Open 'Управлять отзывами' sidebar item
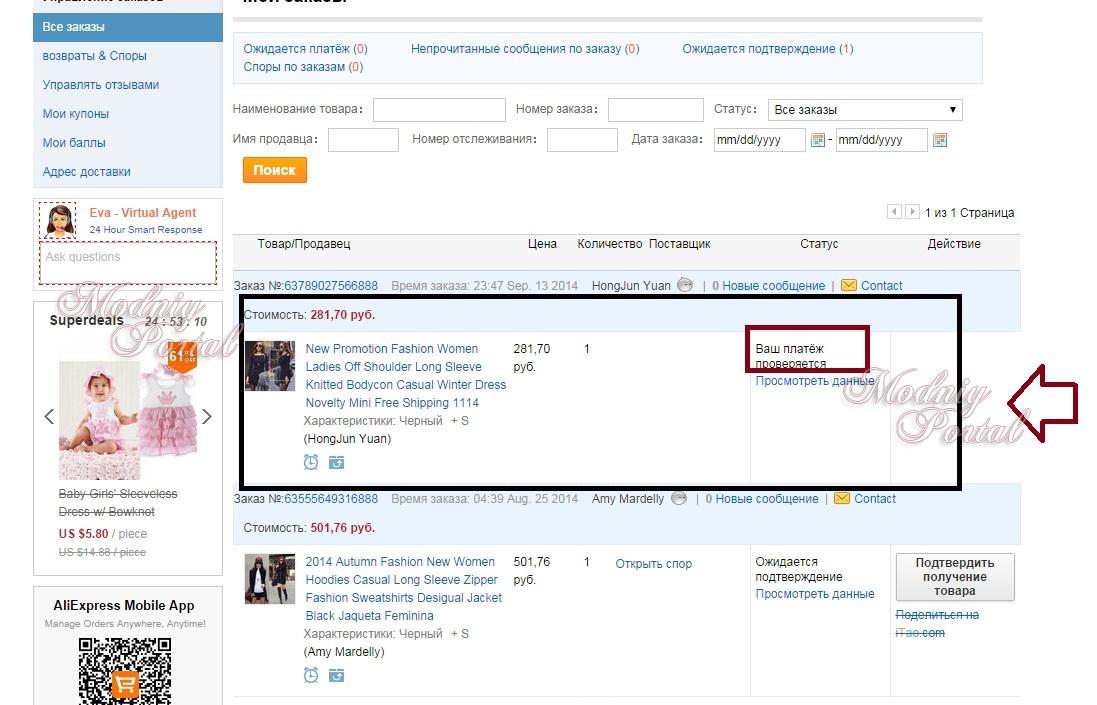The image size is (1097, 705). (101, 85)
